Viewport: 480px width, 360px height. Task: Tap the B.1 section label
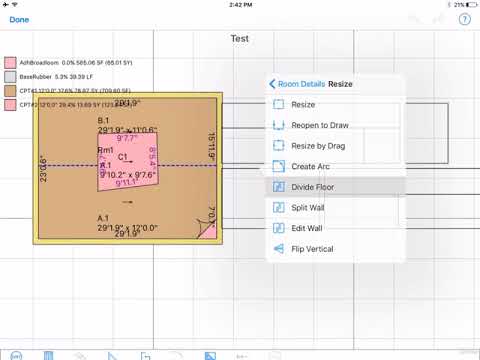103,120
